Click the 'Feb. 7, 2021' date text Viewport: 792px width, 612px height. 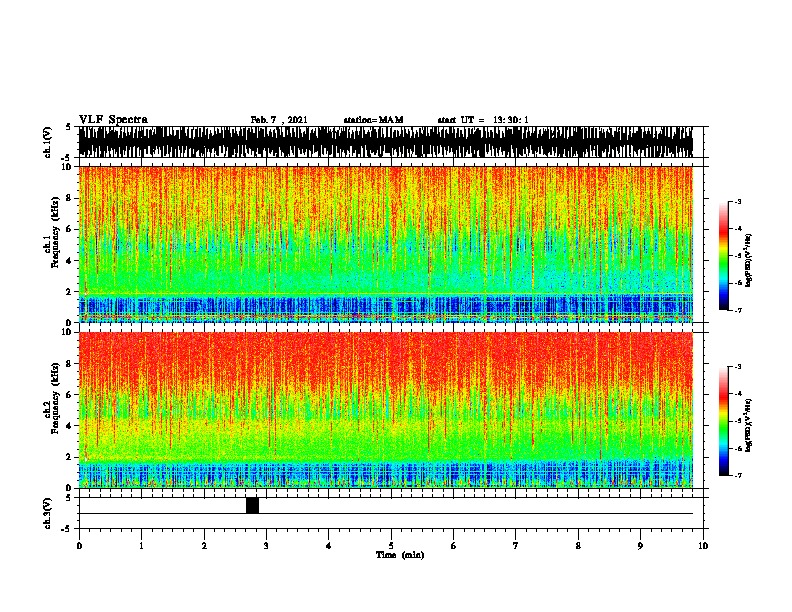[279, 120]
